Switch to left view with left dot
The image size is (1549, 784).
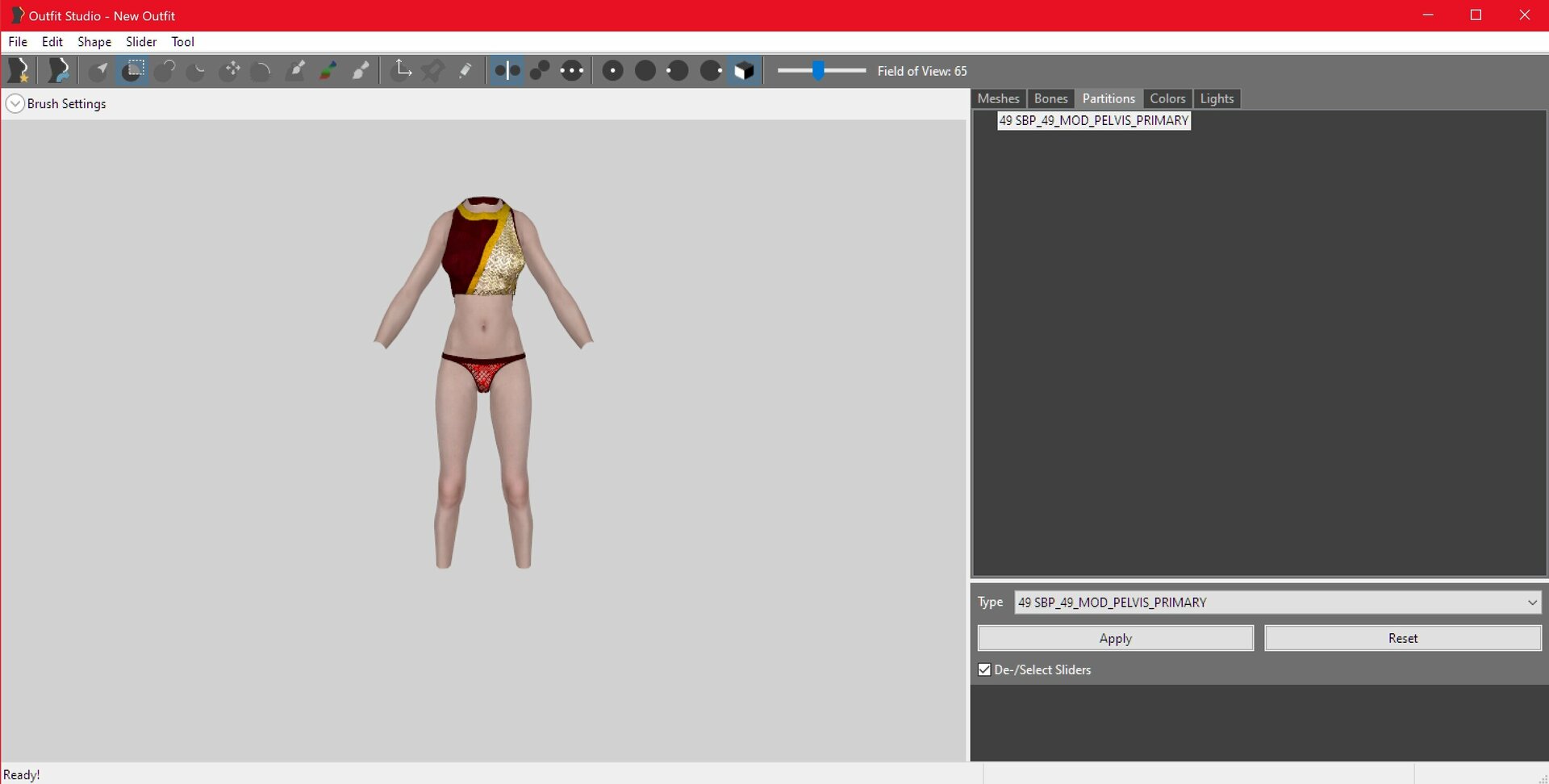(x=678, y=71)
